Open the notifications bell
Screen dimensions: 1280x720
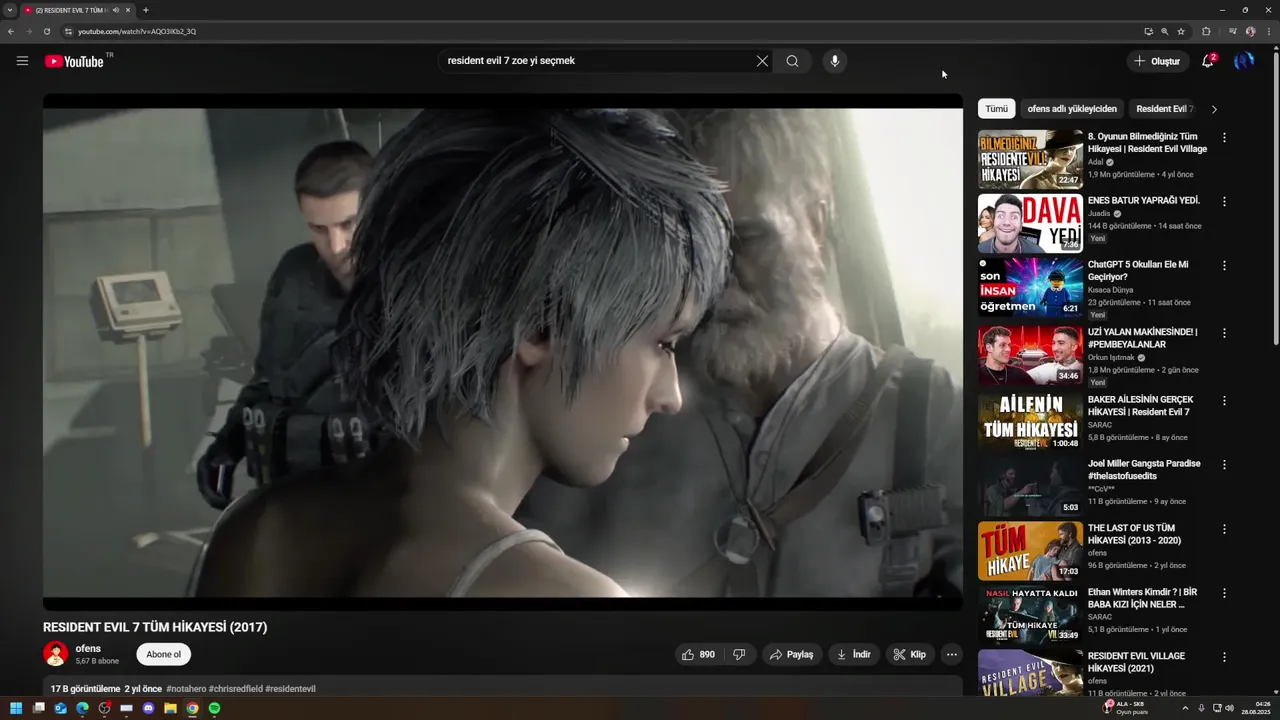[1208, 61]
